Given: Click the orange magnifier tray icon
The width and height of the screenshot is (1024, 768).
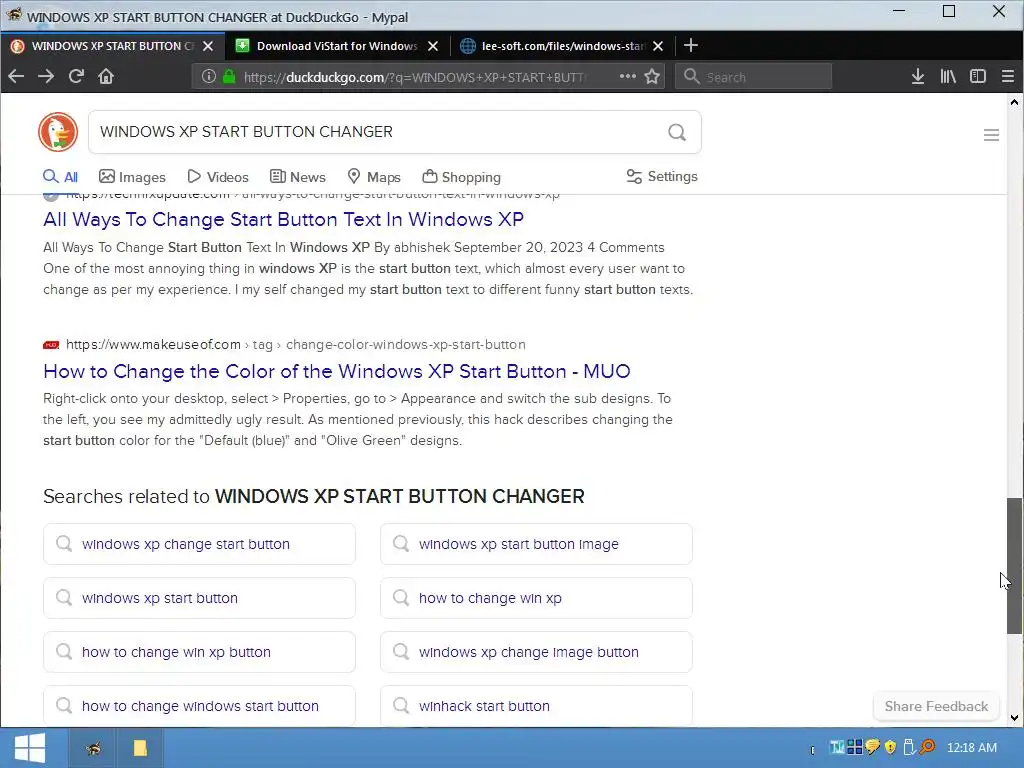Looking at the screenshot, I should click(927, 747).
